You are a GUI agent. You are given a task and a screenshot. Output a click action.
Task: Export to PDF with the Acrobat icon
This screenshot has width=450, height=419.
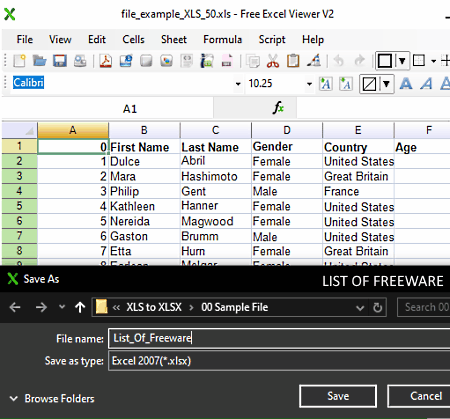point(106,61)
